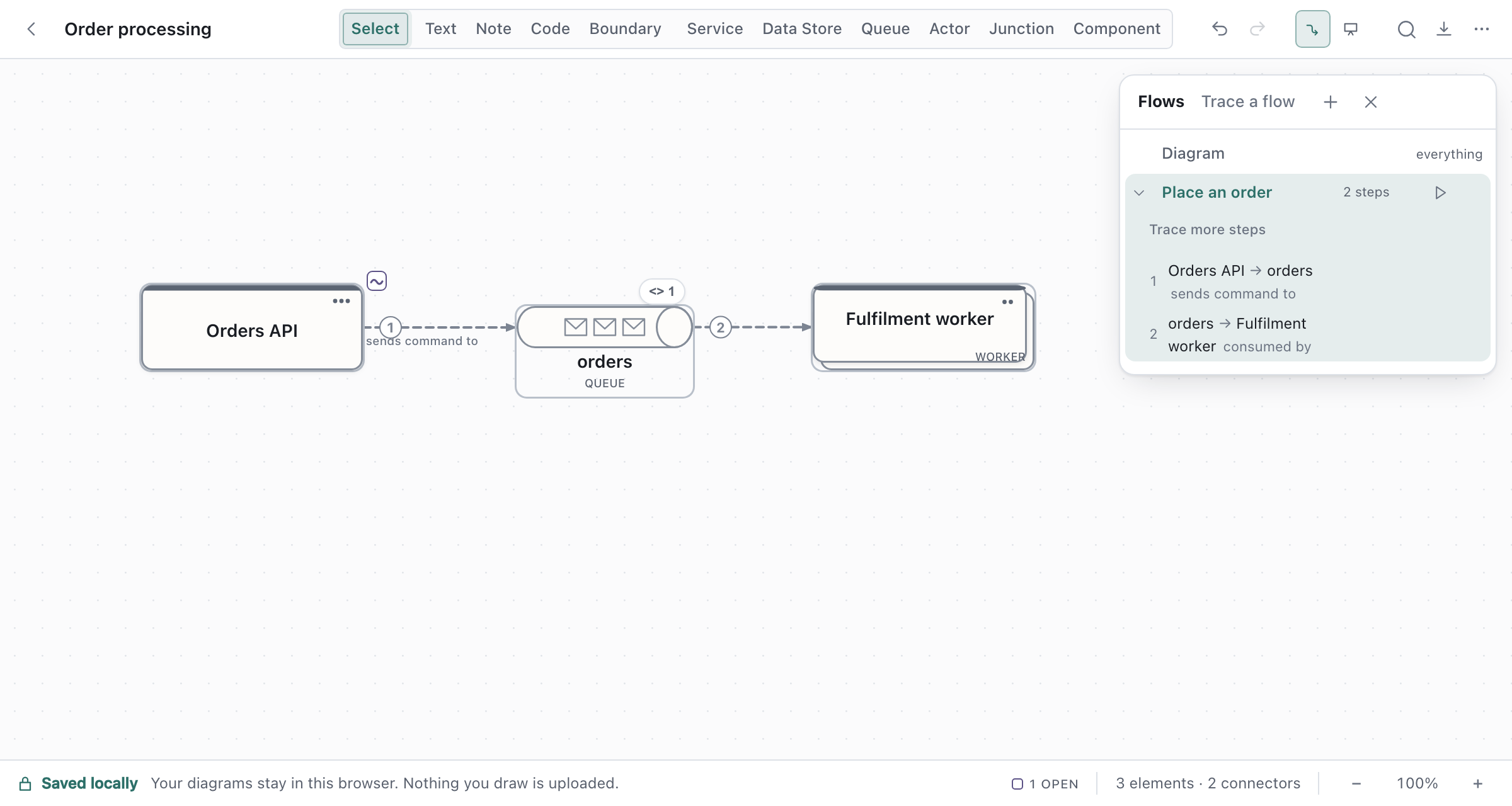Image resolution: width=1512 pixels, height=806 pixels.
Task: Choose the Component tool
Action: 1116,29
